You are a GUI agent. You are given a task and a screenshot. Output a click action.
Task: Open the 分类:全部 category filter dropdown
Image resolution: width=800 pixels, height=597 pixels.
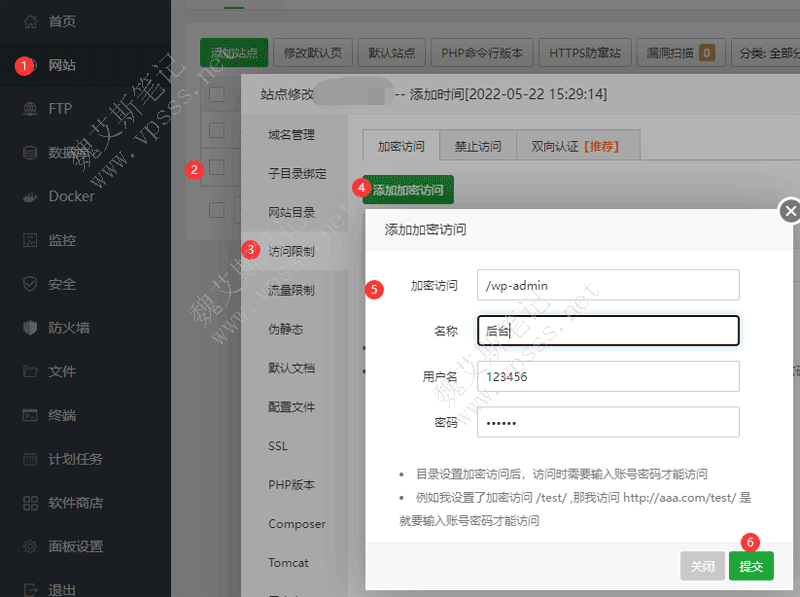click(771, 53)
